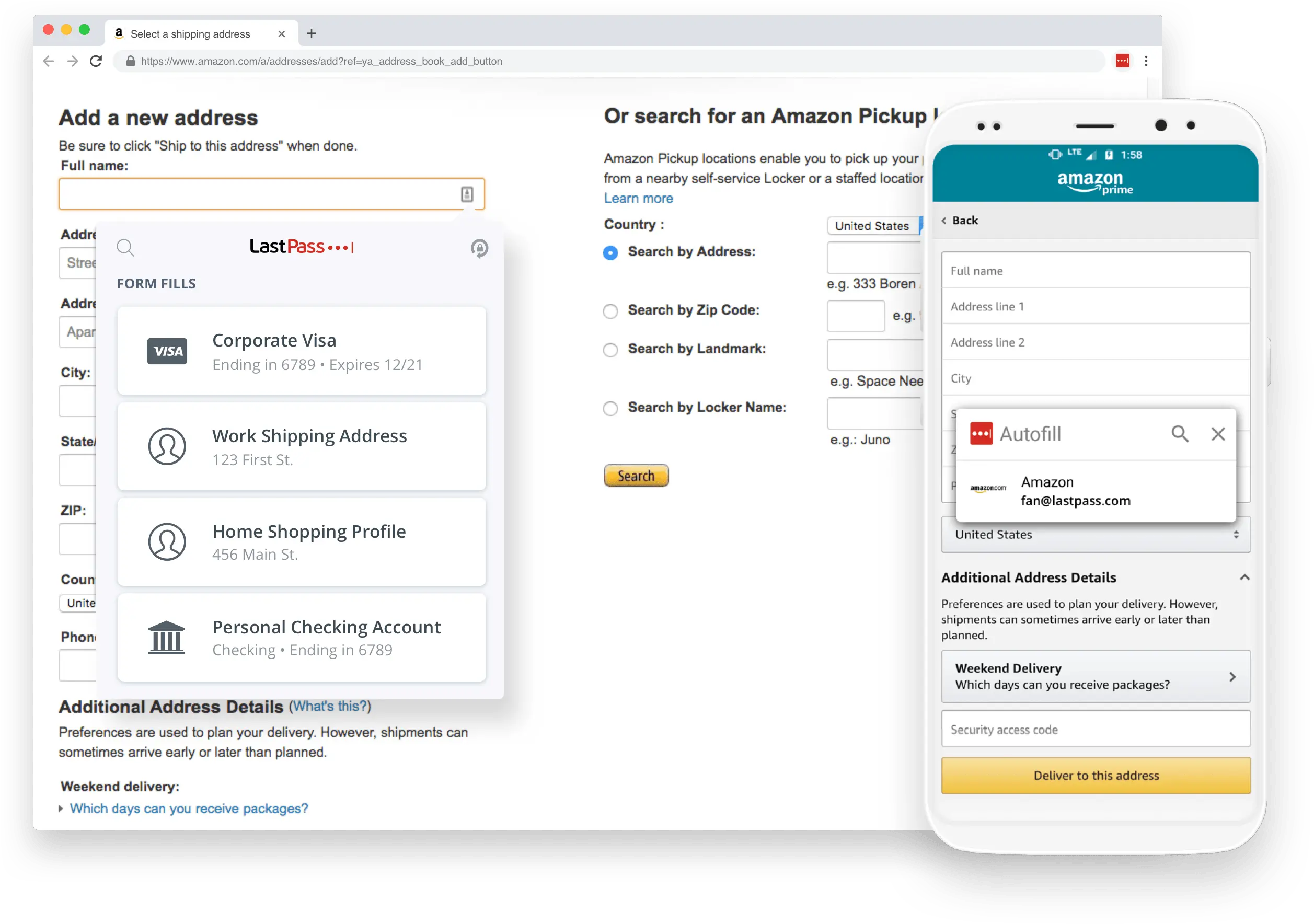1314x924 pixels.
Task: Click Deliver to this address button
Action: (x=1096, y=775)
